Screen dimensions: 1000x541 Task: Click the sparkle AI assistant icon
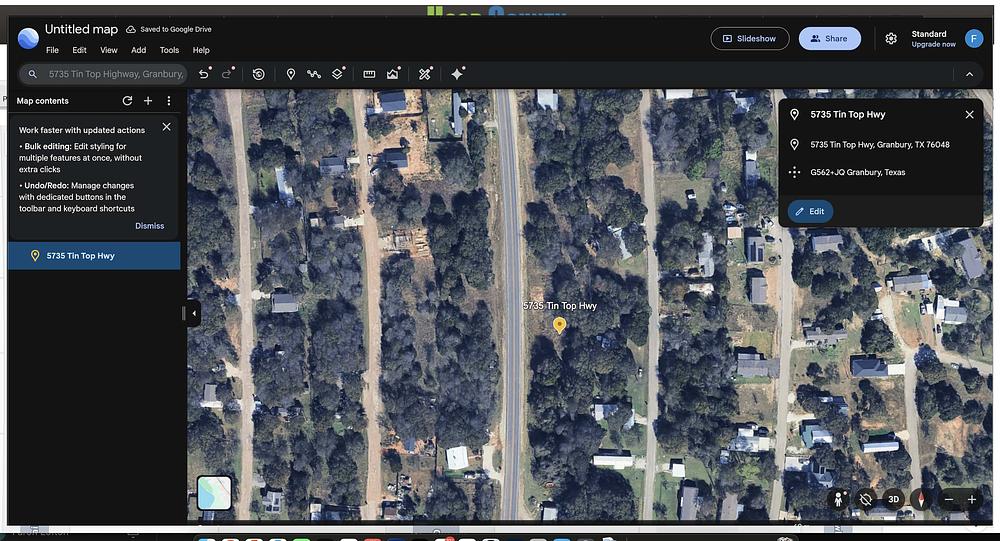457,74
